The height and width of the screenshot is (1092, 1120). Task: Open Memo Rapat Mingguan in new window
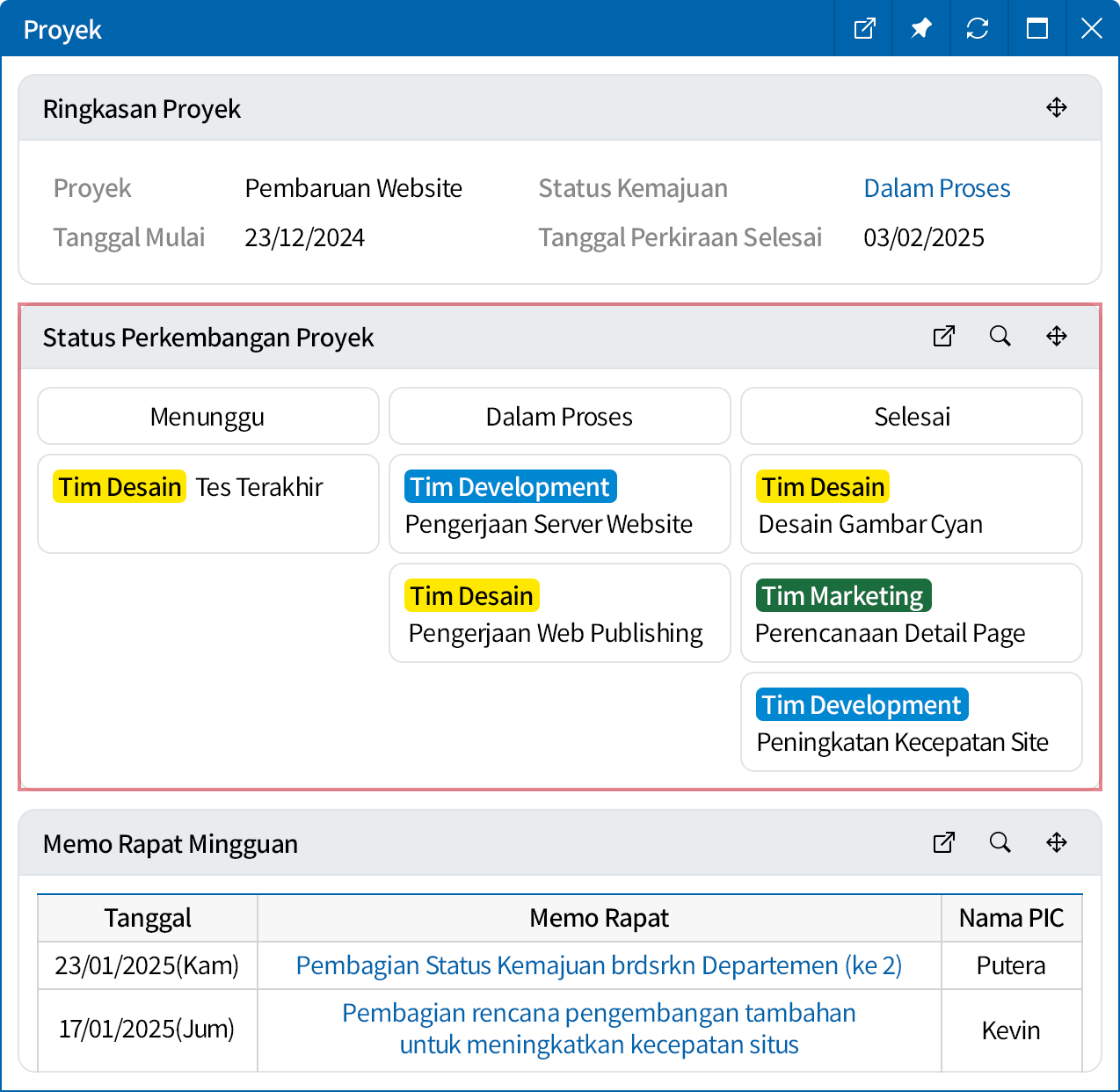(x=943, y=842)
